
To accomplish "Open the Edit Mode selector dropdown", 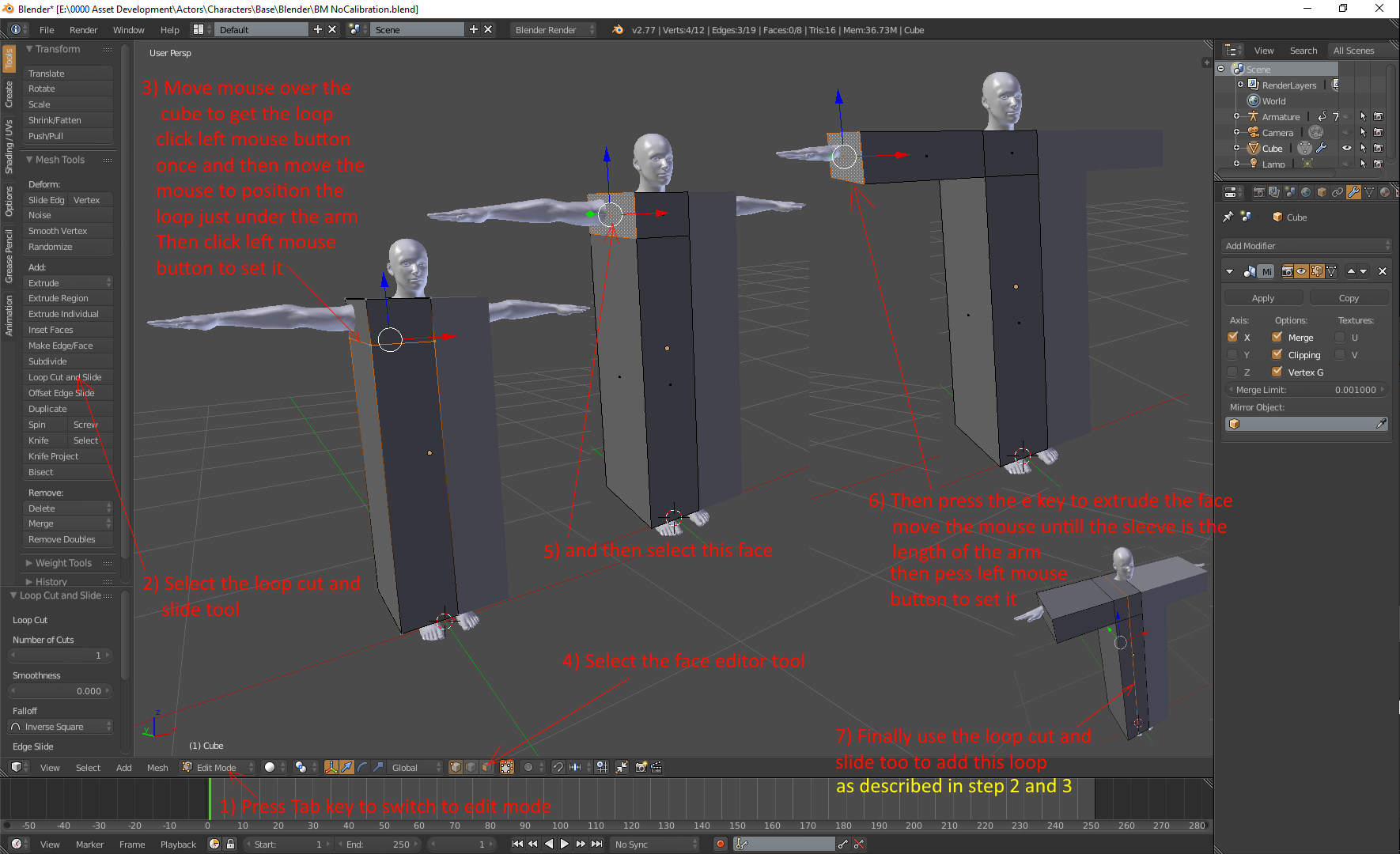I will click(218, 767).
